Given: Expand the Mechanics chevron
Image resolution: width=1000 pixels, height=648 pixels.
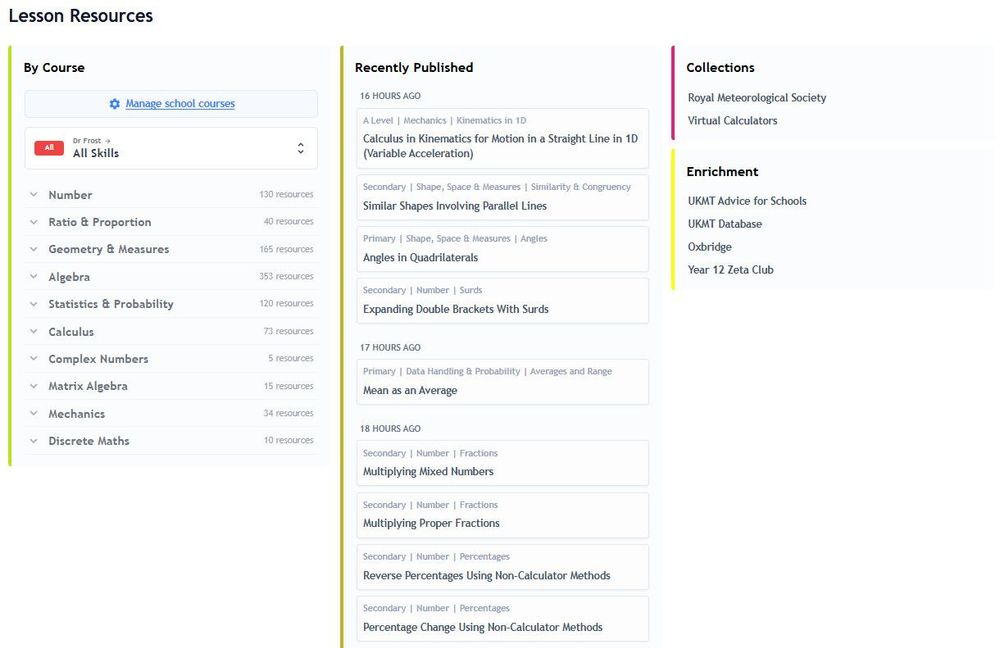Looking at the screenshot, I should point(34,413).
